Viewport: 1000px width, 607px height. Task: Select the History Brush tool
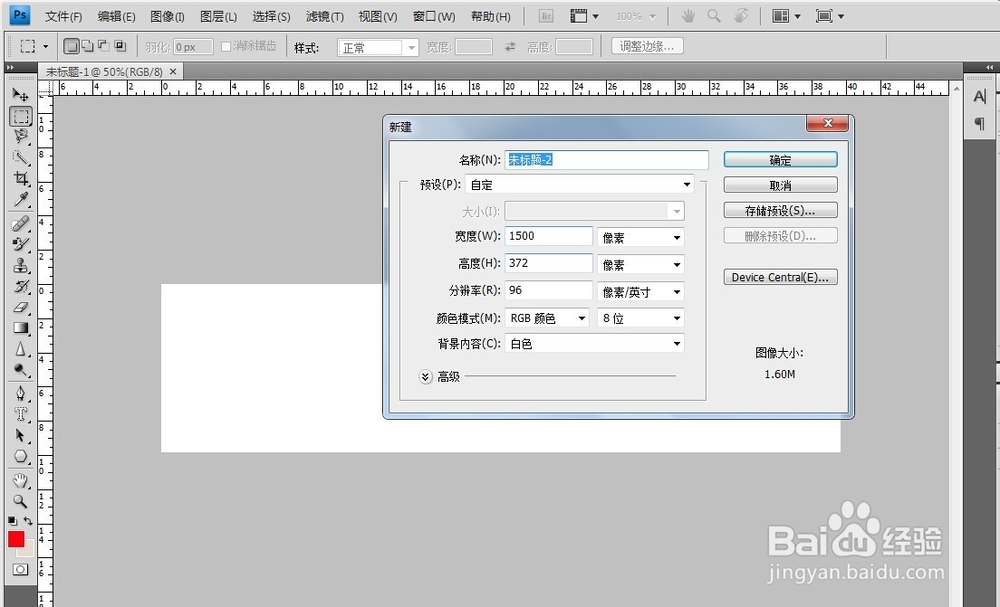coord(20,287)
